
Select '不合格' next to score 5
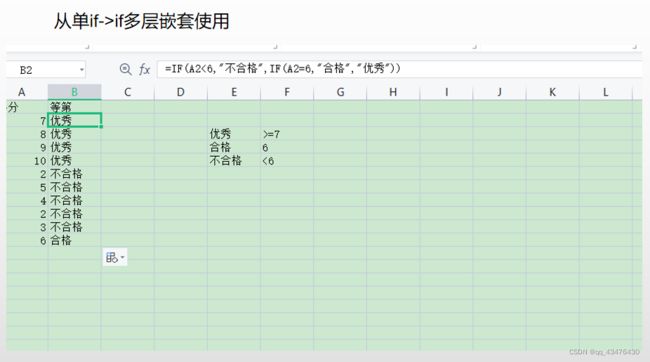click(75, 187)
